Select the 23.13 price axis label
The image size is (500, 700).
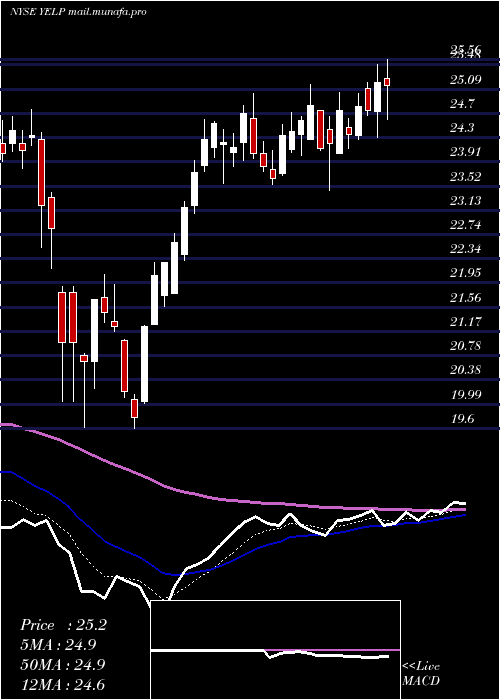pyautogui.click(x=466, y=201)
